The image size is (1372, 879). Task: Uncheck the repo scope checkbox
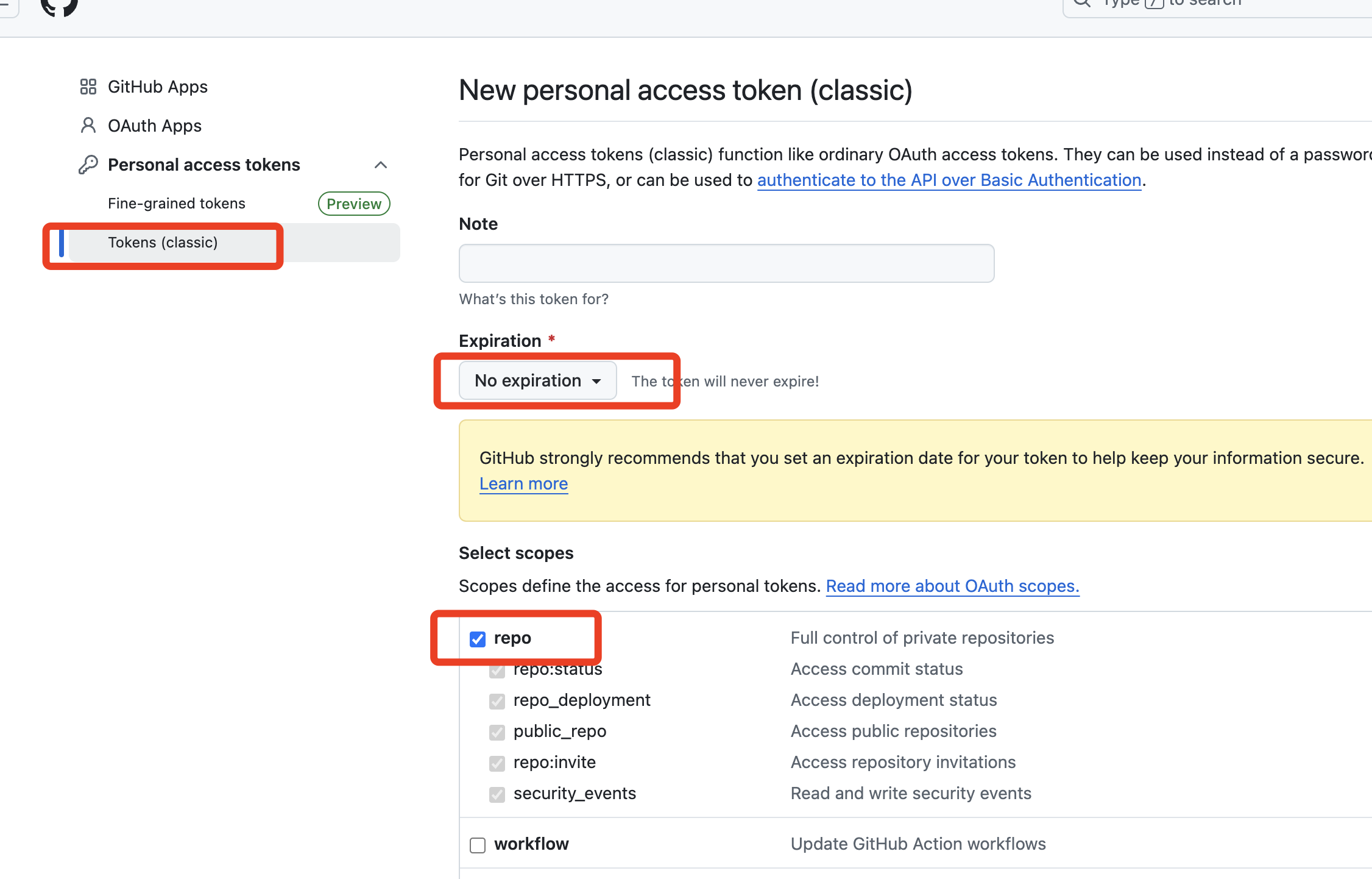(x=478, y=639)
